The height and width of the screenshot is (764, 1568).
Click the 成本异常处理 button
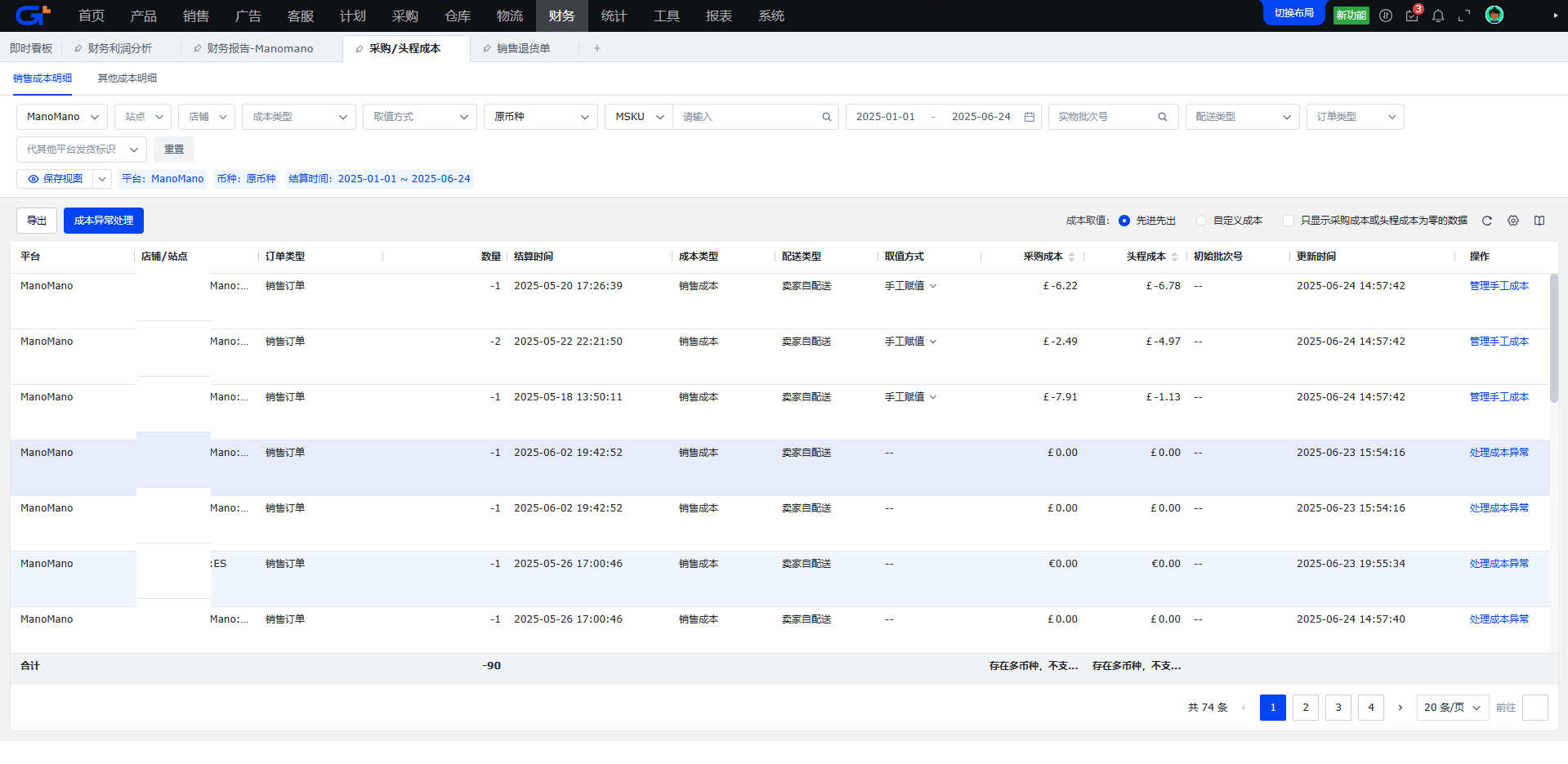pos(104,221)
